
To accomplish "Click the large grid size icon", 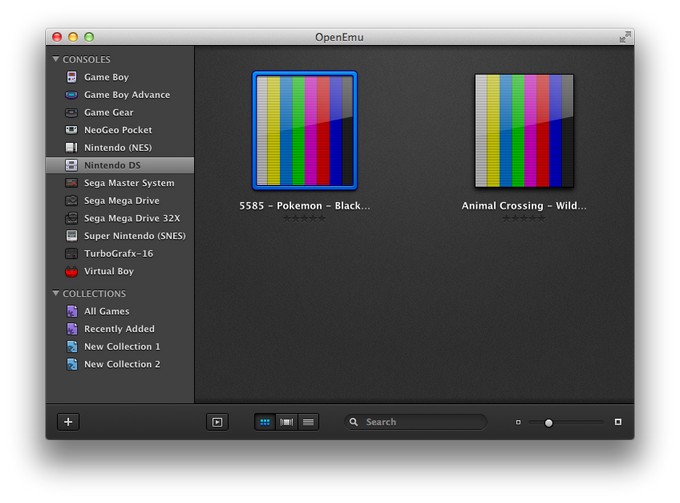I will (618, 422).
